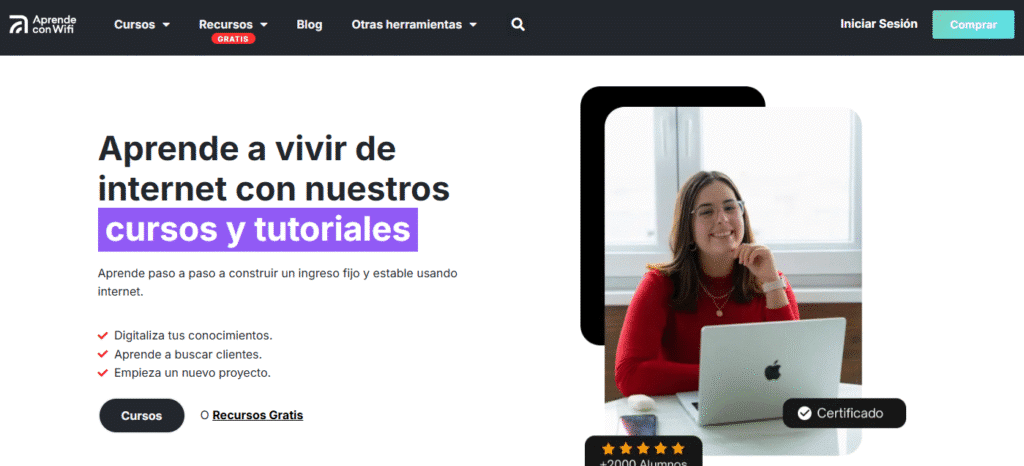Expand the Otras herramientas dropdown arrow

coord(473,25)
